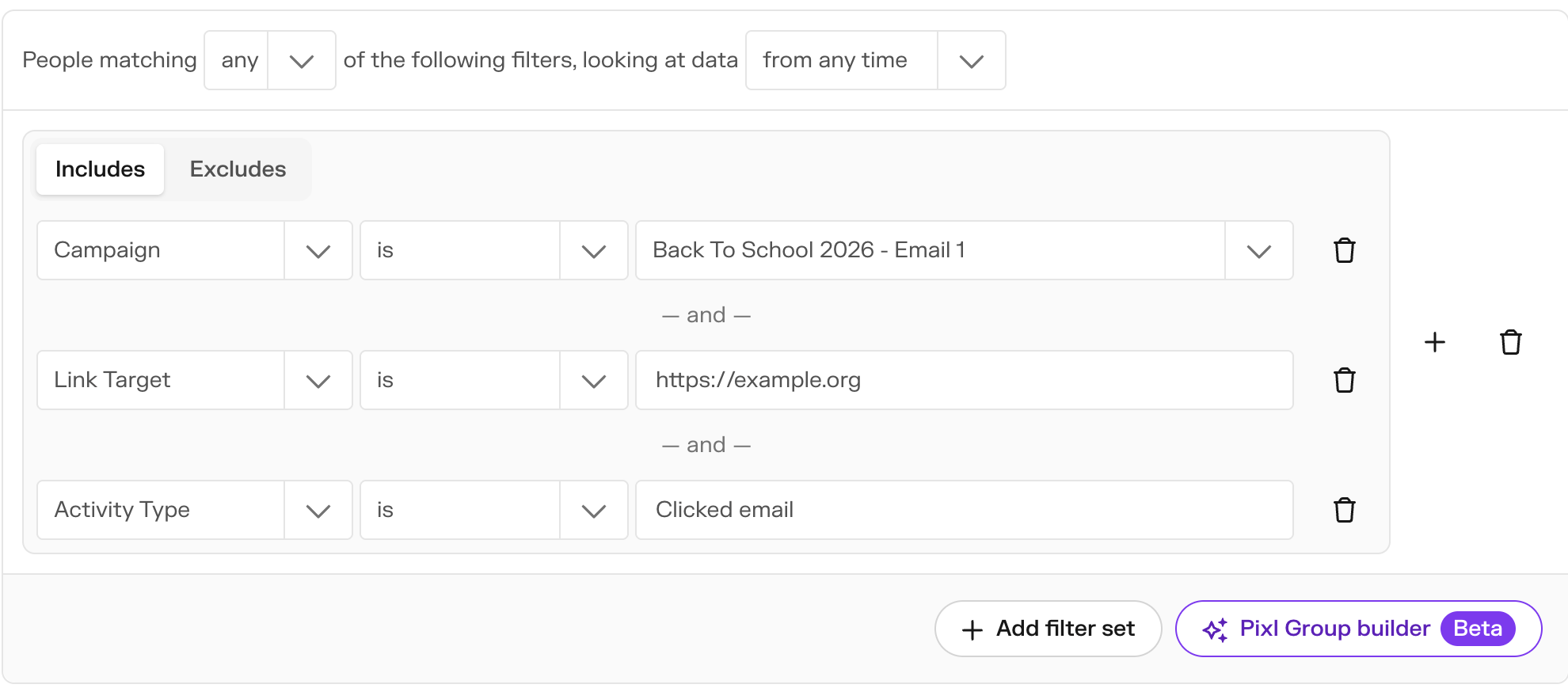Click the Add filter set button
Screen dimensions: 1568x692
(1048, 629)
